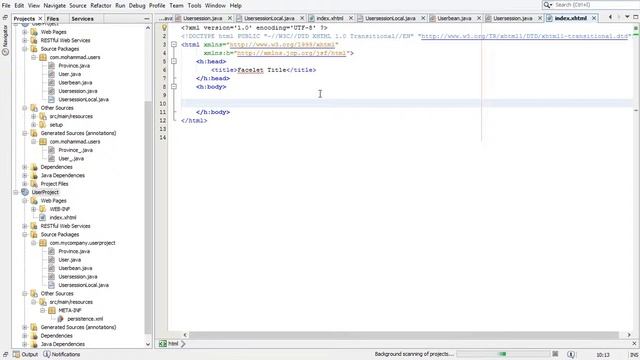
Task: Click the Projects tree scroll down arrow
Action: click(x=148, y=344)
